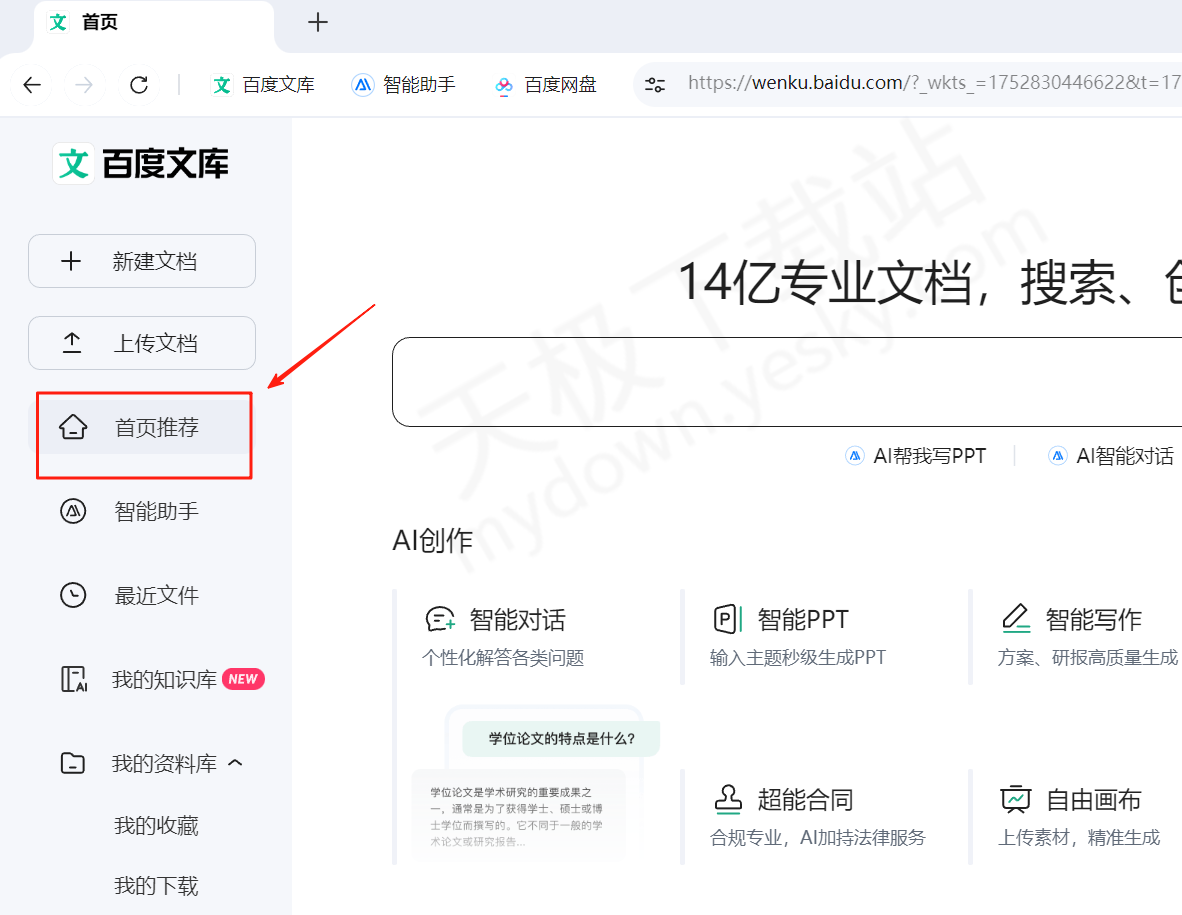This screenshot has width=1182, height=915.
Task: Click the clock icon beside 最近文件
Action: tap(73, 595)
